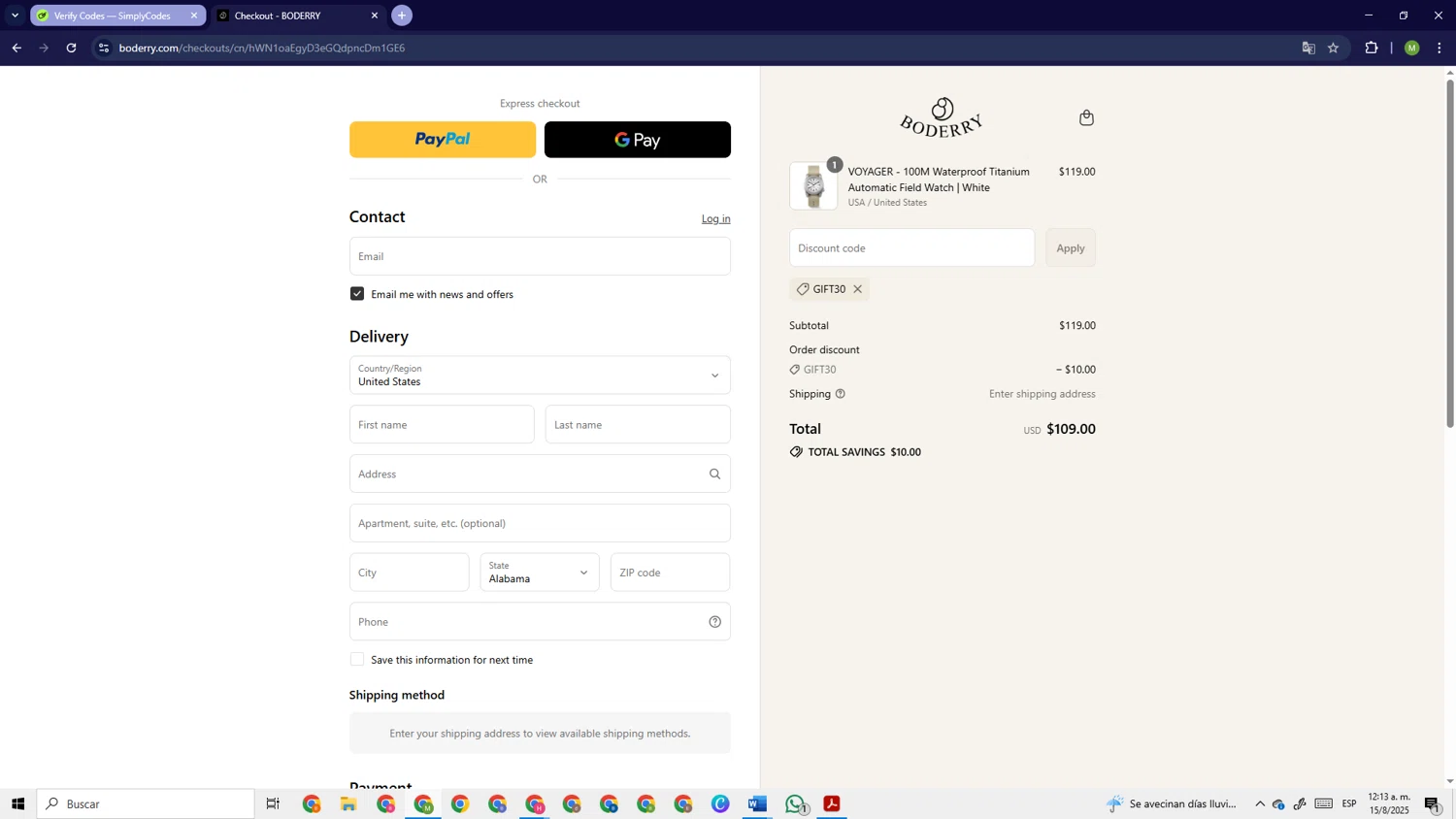Focus the Apartment, suite field

(540, 523)
